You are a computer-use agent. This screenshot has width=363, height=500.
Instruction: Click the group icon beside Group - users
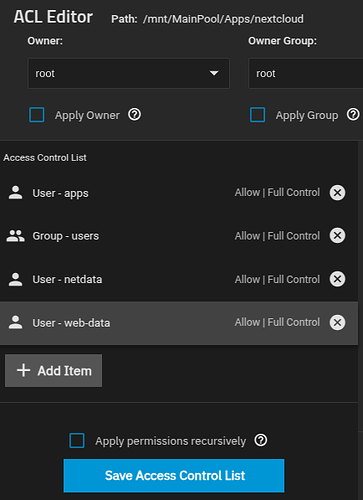[x=15, y=236]
